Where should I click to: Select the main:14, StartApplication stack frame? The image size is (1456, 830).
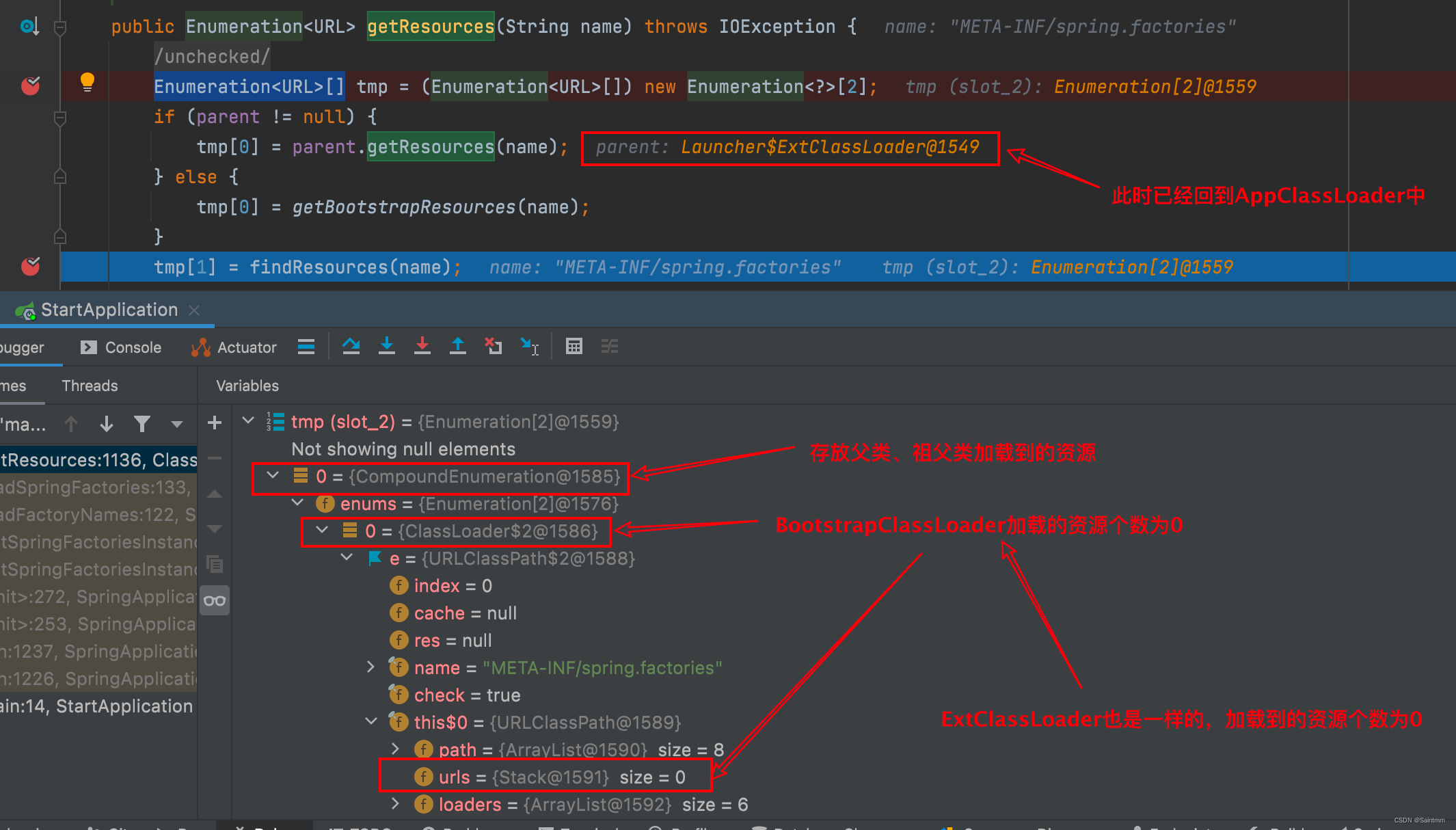(96, 706)
